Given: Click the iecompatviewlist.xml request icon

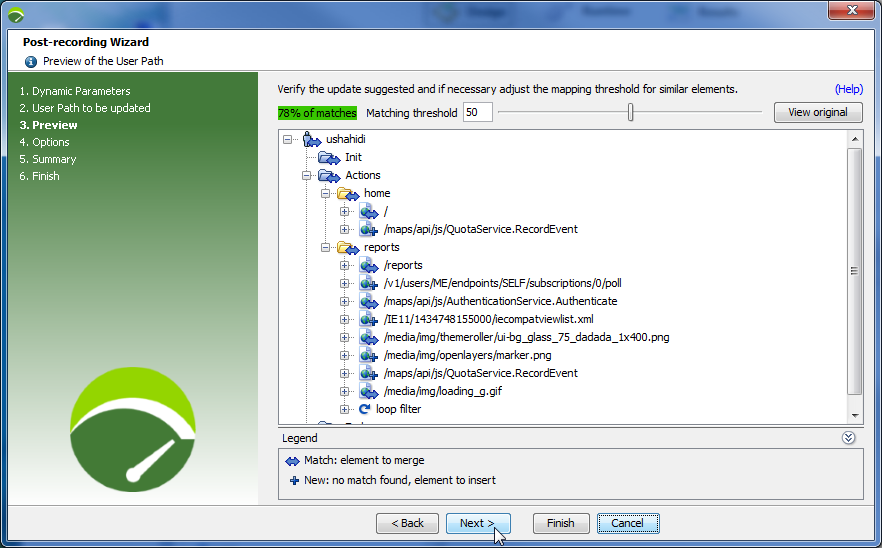Looking at the screenshot, I should 368,319.
